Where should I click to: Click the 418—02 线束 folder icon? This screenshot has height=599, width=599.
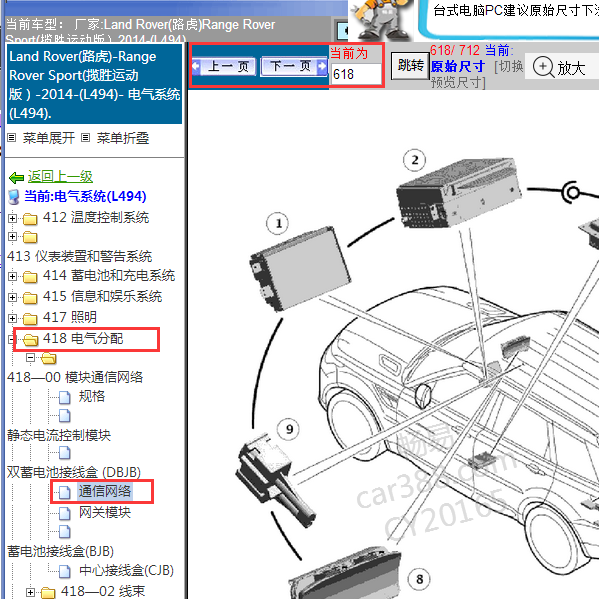[48, 593]
